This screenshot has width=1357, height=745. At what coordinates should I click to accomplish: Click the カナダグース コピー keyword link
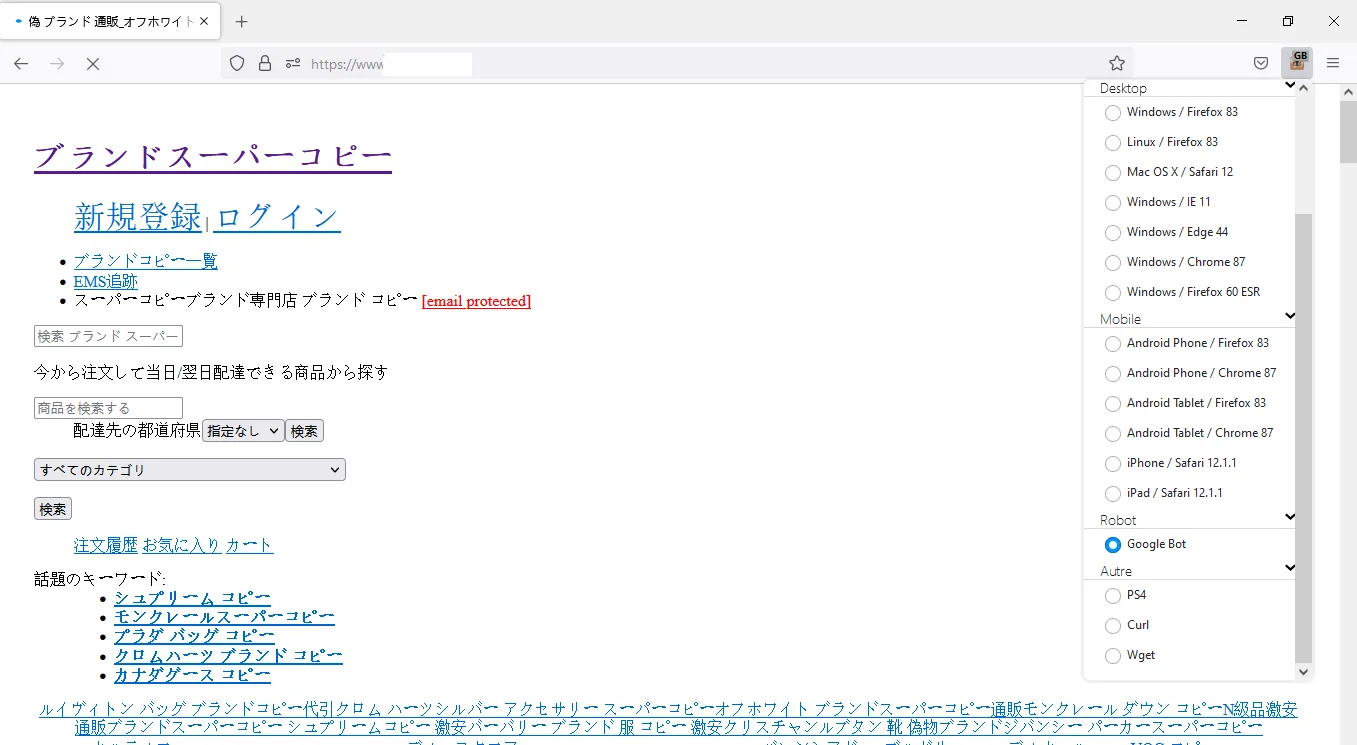pyautogui.click(x=192, y=675)
